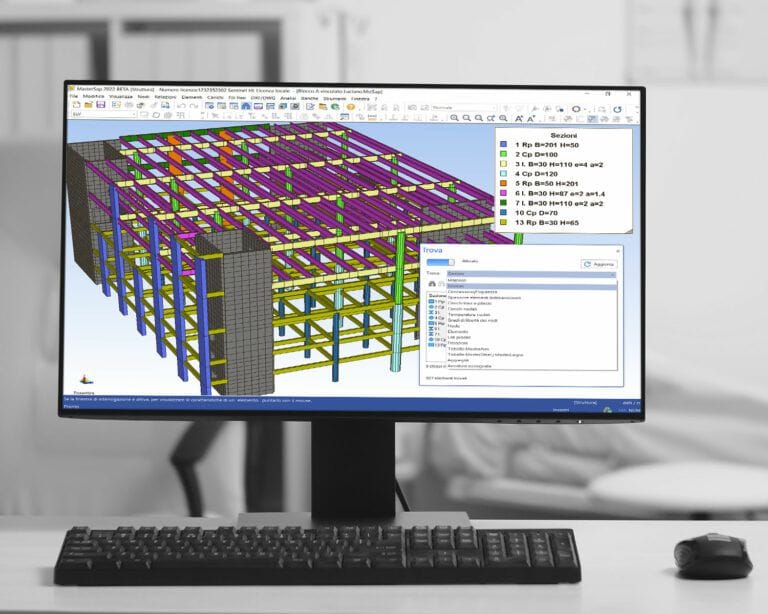The height and width of the screenshot is (614, 768).
Task: Close the Trova dialog
Action: pyautogui.click(x=617, y=251)
